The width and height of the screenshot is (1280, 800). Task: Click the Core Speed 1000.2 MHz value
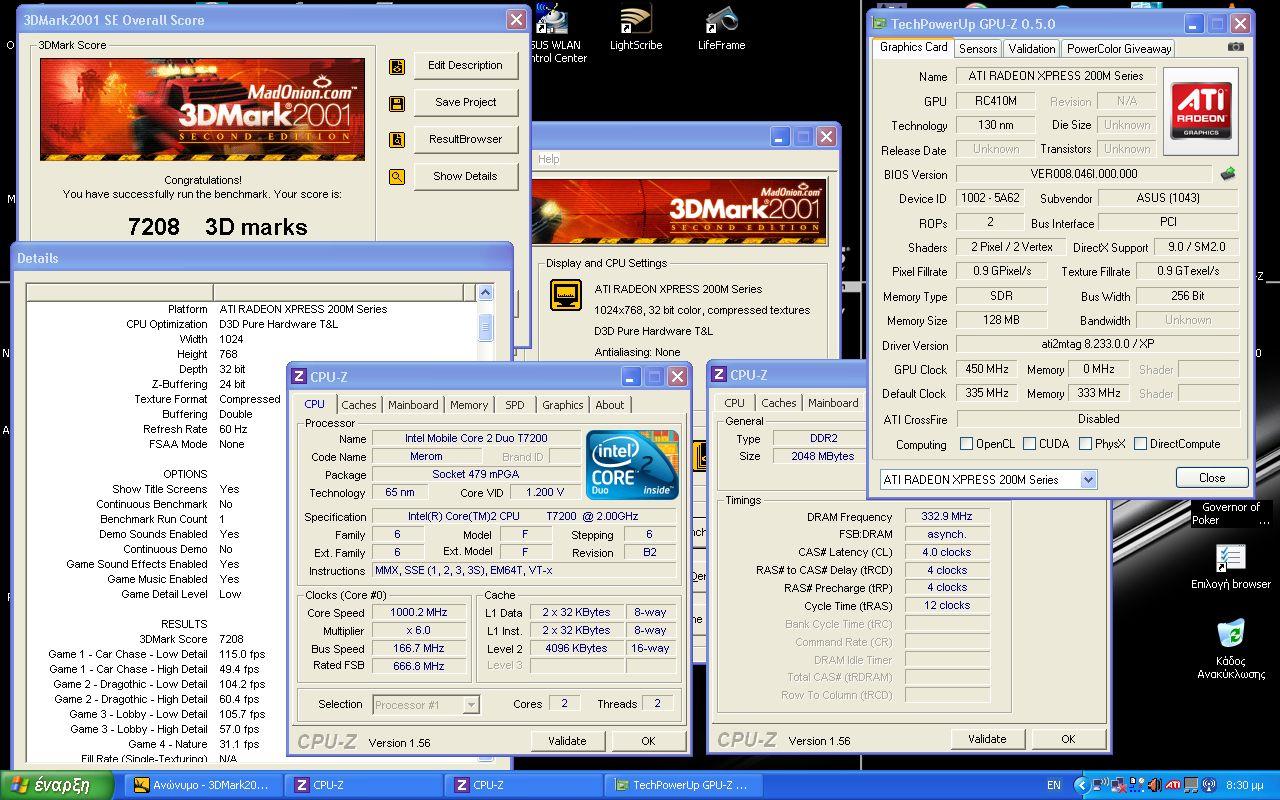[x=418, y=613]
